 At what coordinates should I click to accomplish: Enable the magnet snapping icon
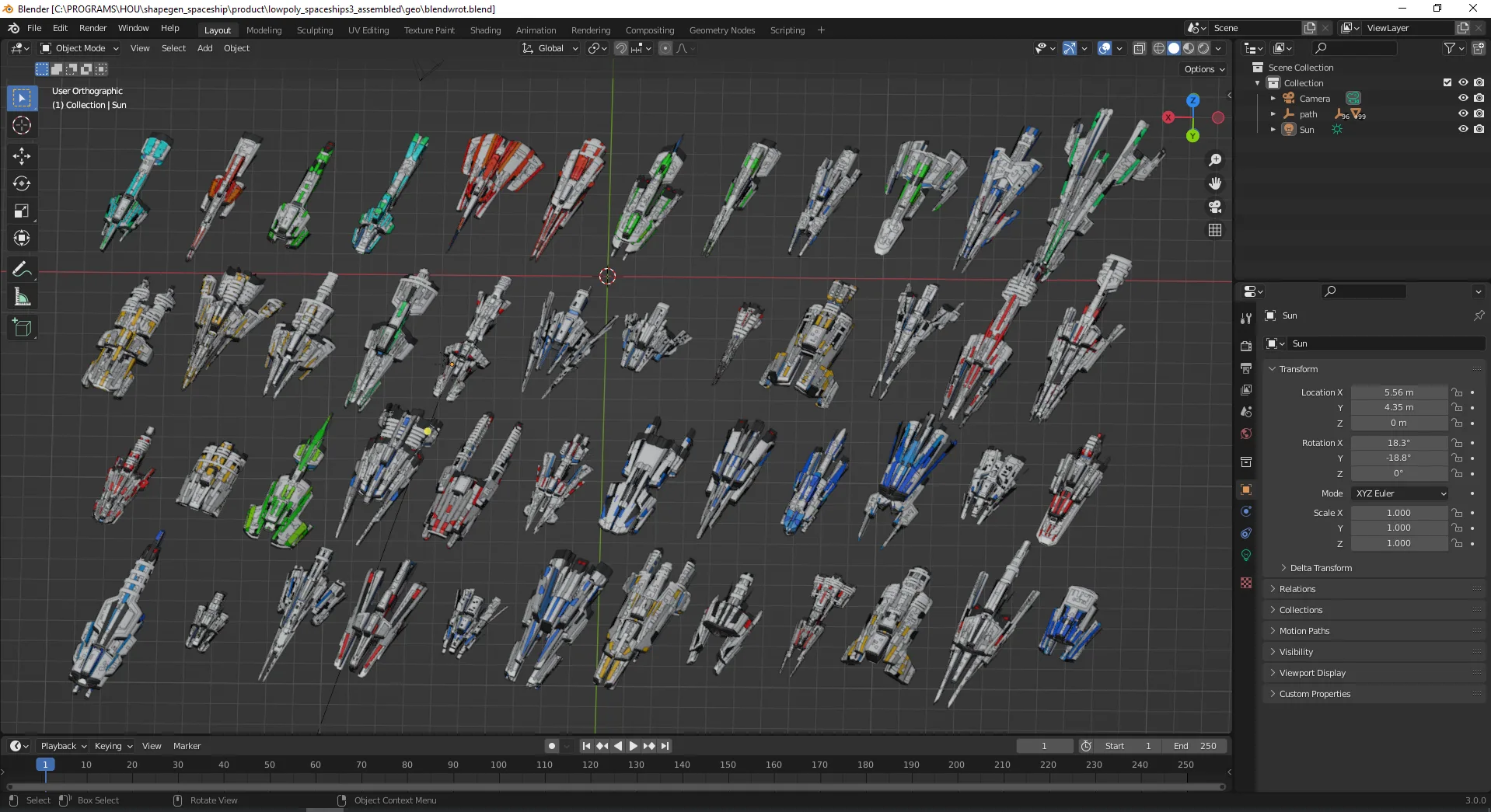621,47
